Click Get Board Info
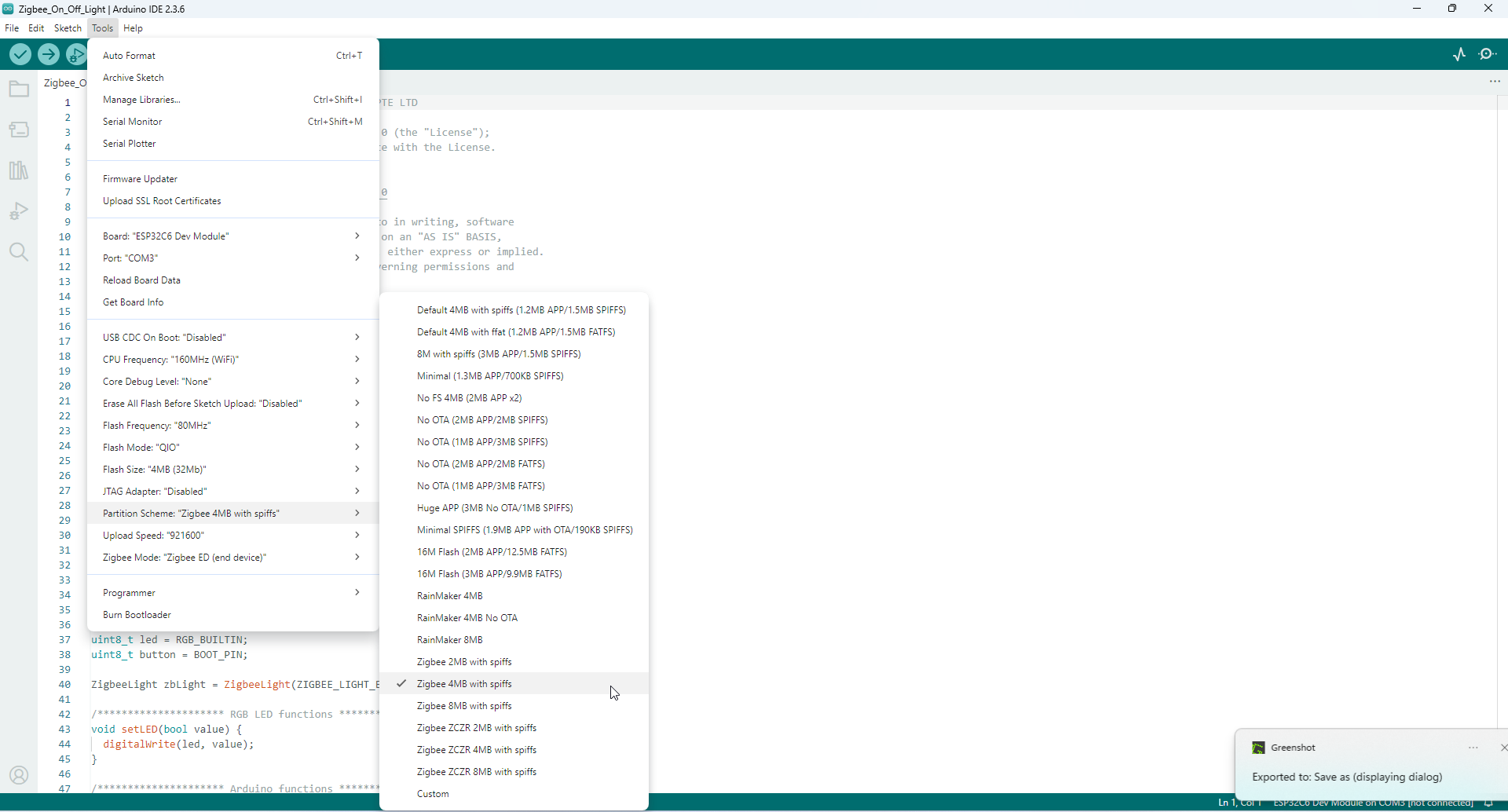The width and height of the screenshot is (1508, 812). pos(134,302)
